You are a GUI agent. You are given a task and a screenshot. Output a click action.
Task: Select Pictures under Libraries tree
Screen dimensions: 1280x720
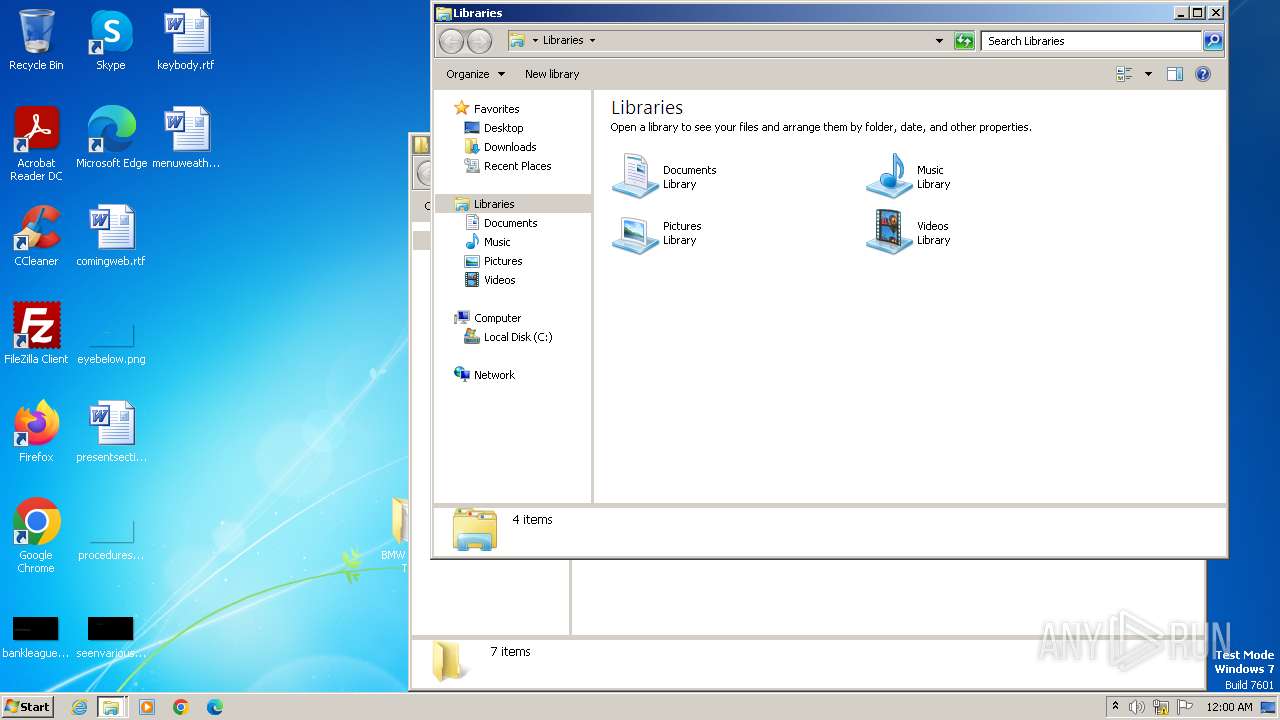(493, 261)
